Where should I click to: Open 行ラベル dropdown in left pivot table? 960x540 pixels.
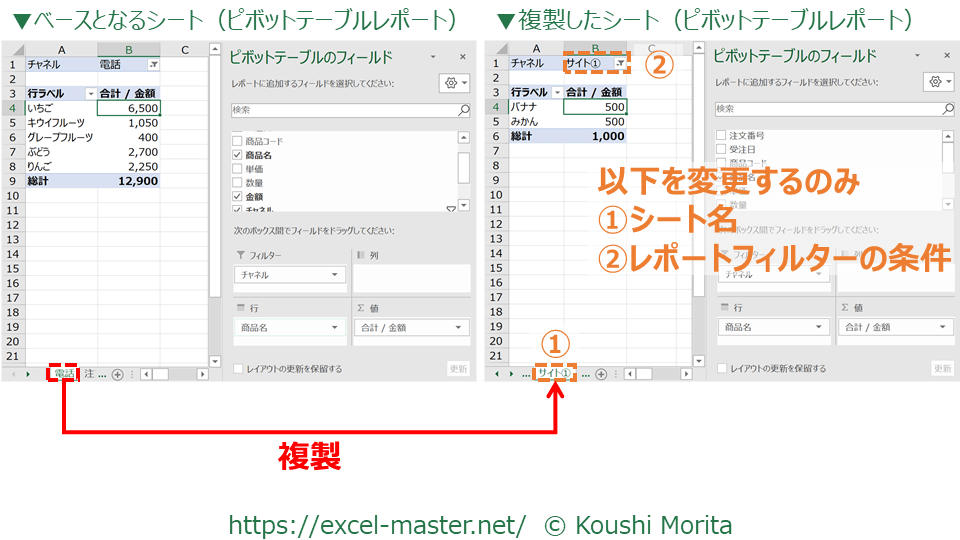click(x=91, y=93)
